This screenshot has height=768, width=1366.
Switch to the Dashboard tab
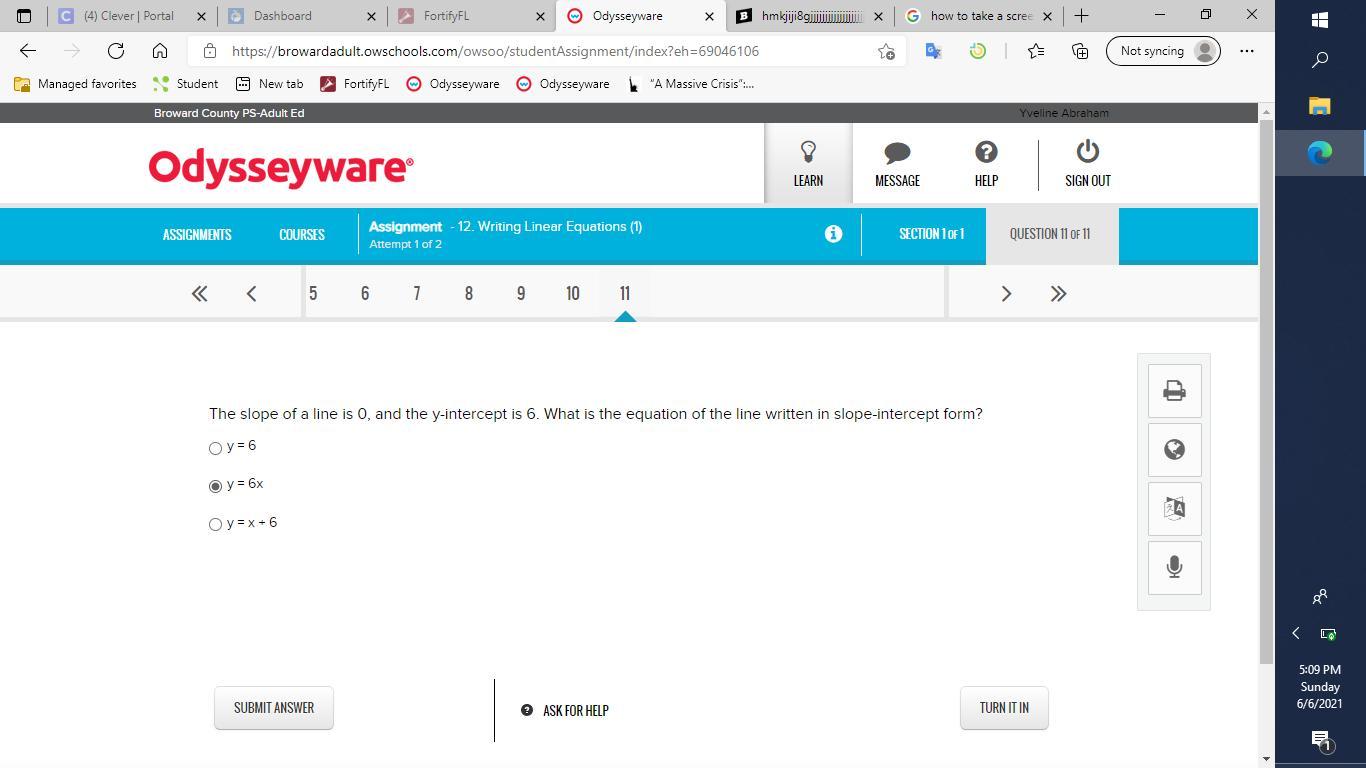pyautogui.click(x=302, y=16)
